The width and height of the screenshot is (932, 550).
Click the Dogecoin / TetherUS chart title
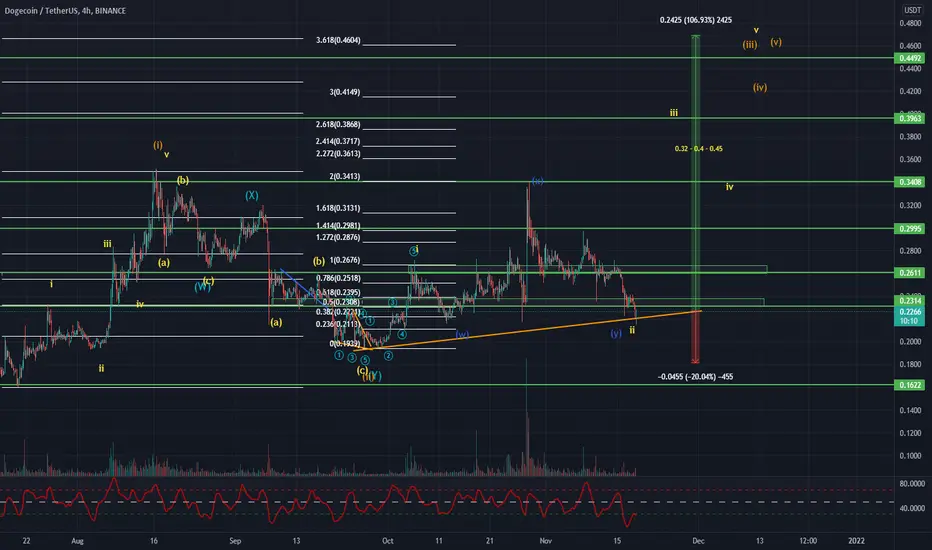tap(65, 11)
